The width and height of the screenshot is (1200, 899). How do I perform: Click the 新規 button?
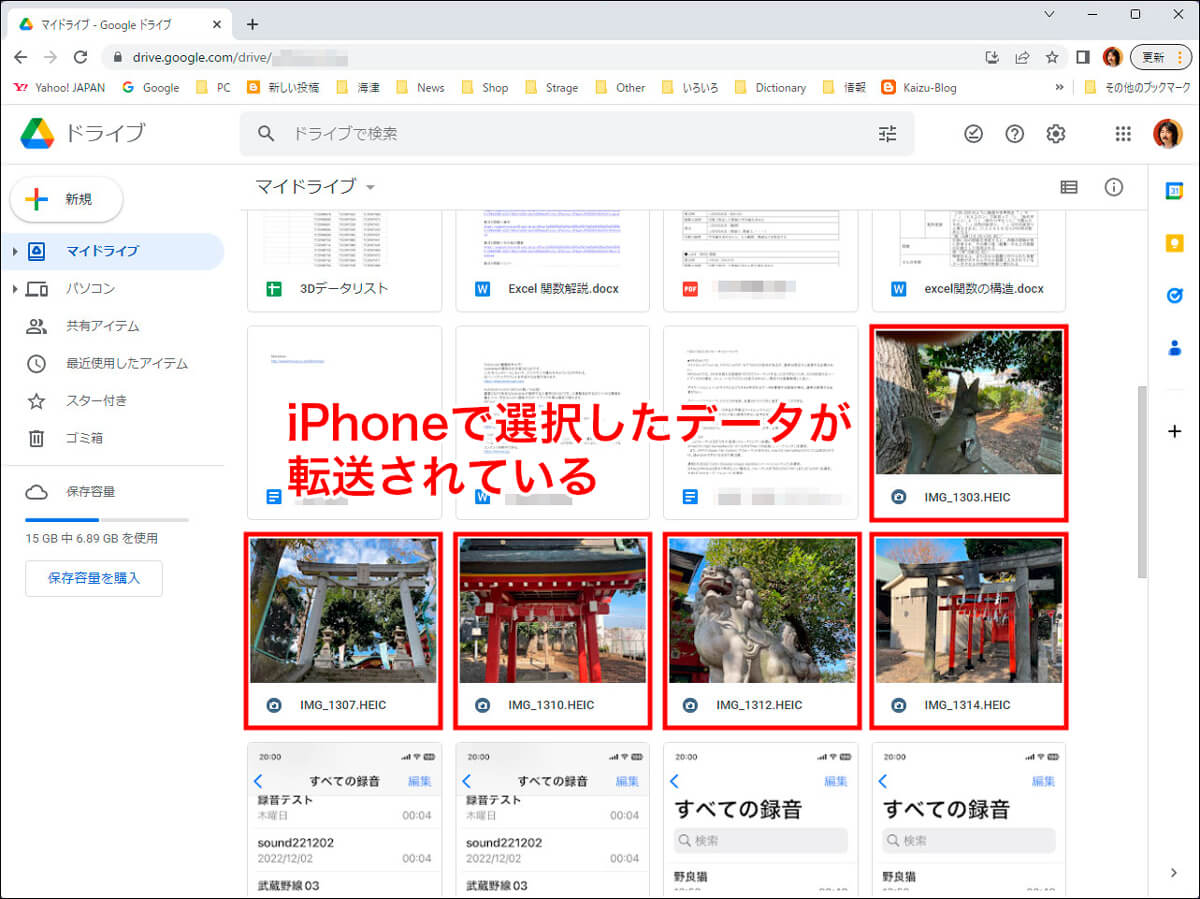tap(66, 199)
